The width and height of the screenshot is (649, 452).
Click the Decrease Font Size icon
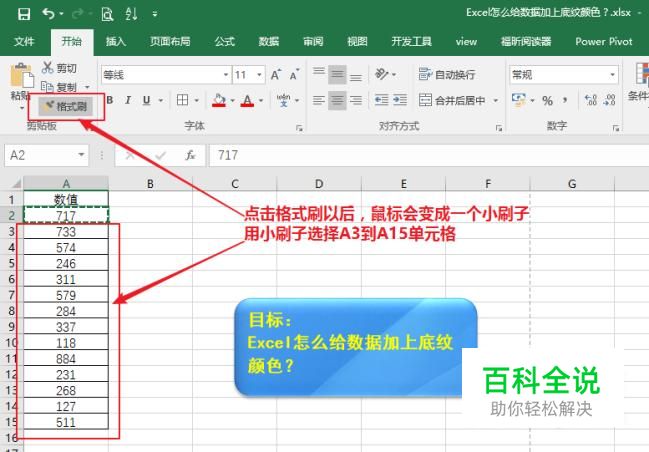click(x=294, y=75)
